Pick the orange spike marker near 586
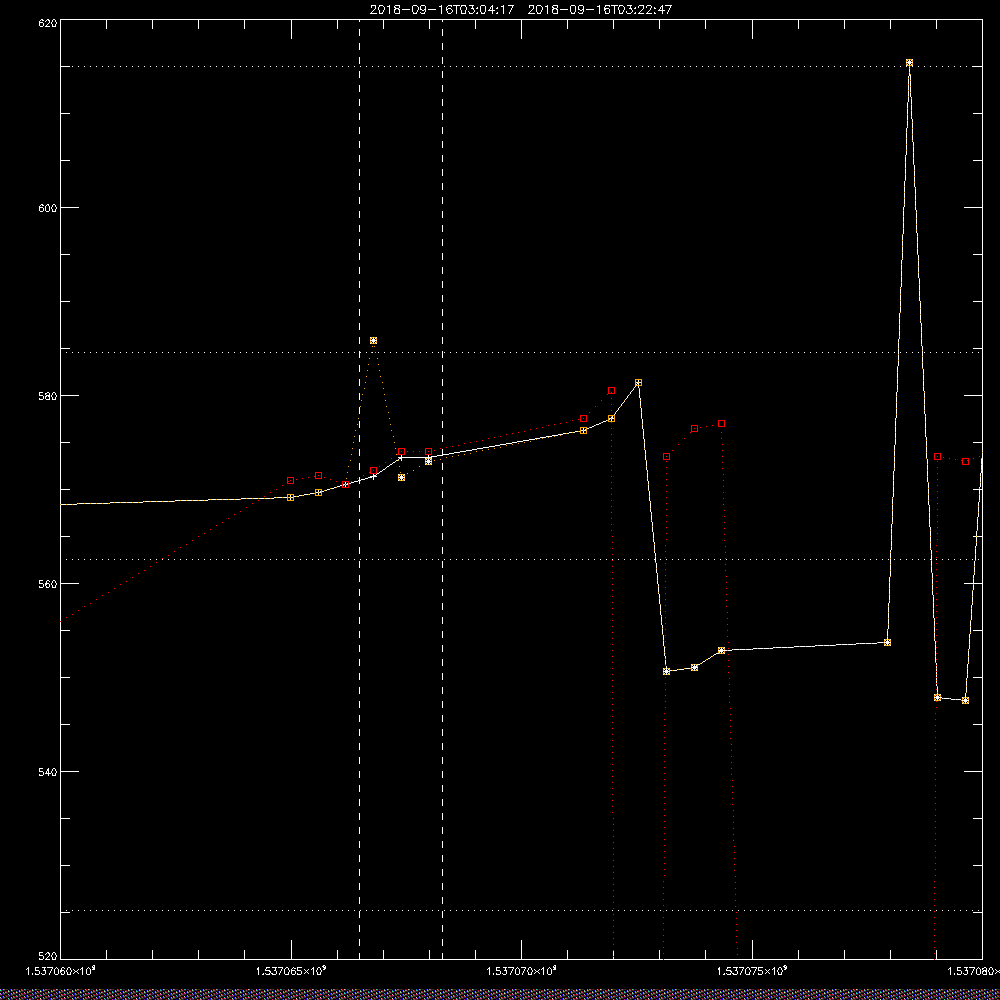This screenshot has height=1000, width=1000. [374, 341]
